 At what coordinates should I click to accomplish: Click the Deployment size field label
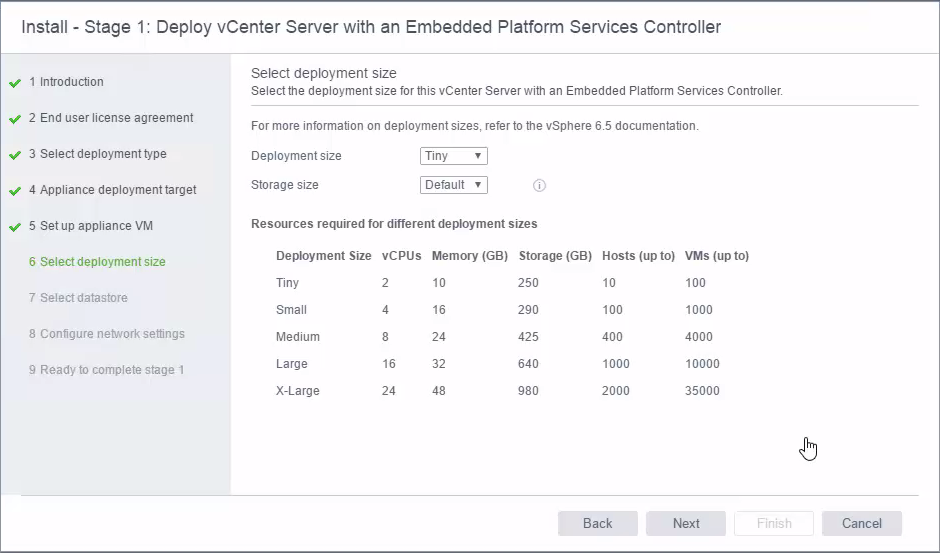coord(296,156)
